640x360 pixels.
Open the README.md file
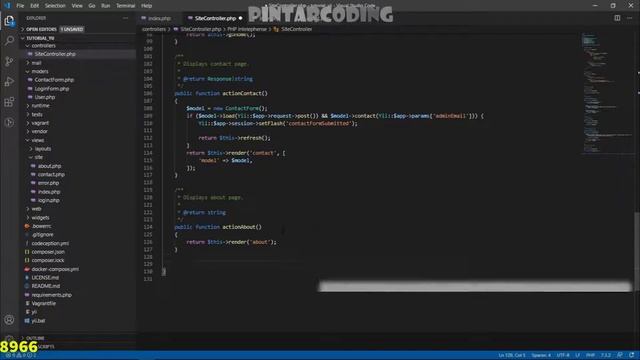click(x=46, y=286)
